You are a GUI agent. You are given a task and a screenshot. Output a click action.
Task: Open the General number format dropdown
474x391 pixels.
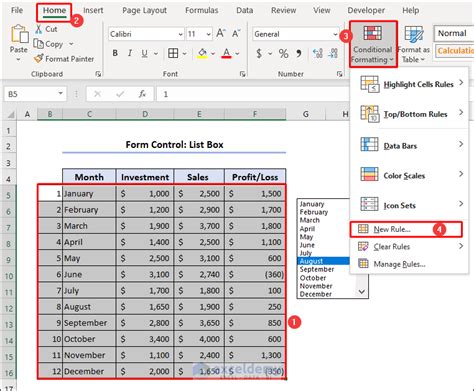[335, 34]
